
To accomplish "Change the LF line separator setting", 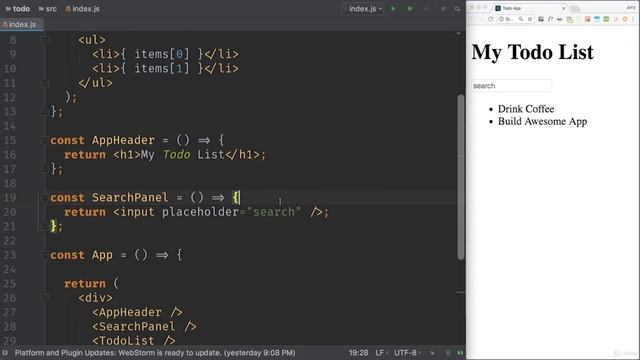I will tap(381, 353).
